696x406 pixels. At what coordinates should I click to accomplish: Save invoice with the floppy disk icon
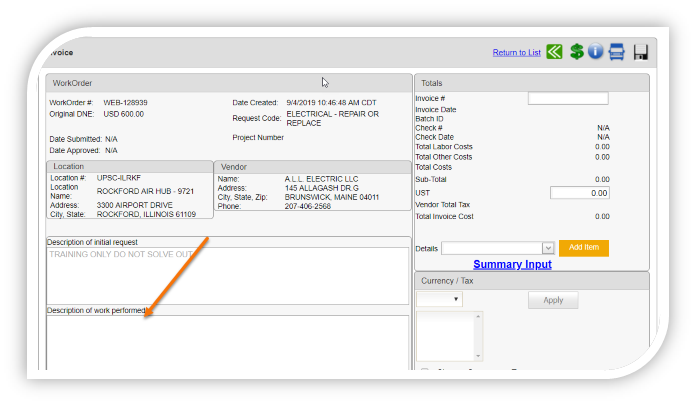tap(641, 52)
